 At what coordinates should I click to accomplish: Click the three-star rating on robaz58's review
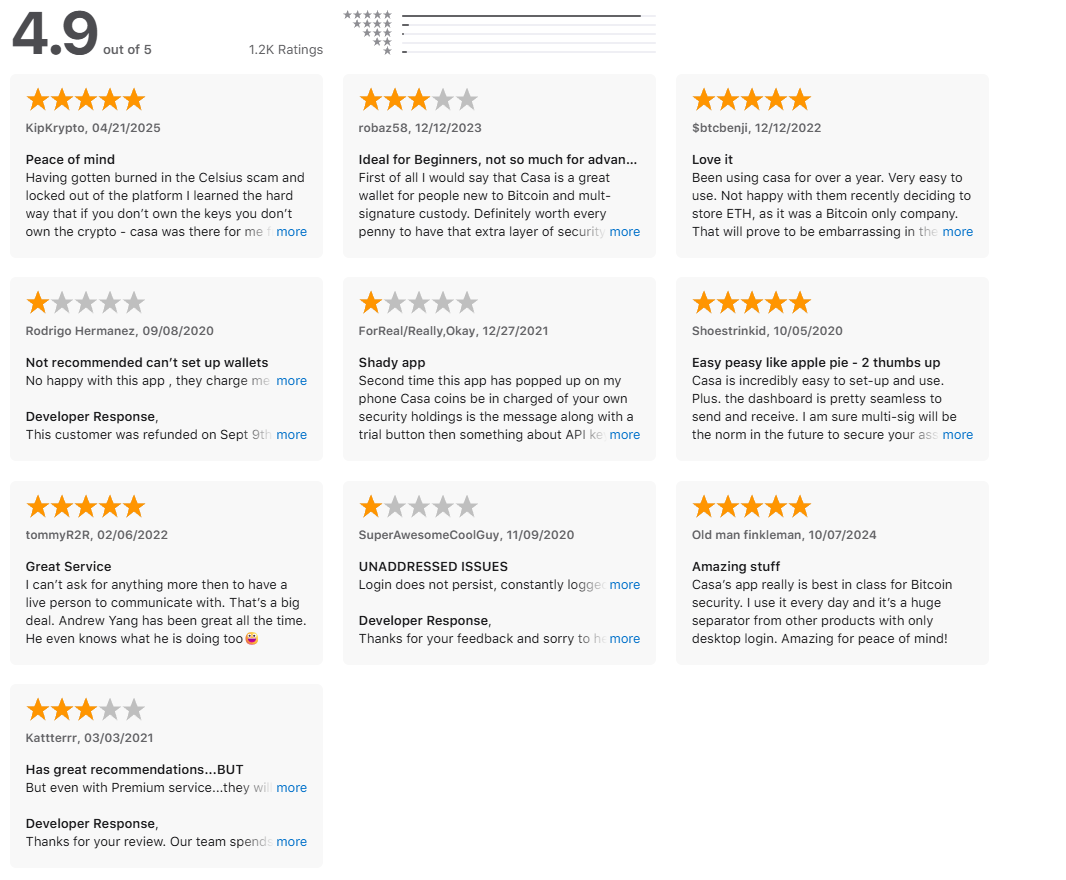[418, 100]
